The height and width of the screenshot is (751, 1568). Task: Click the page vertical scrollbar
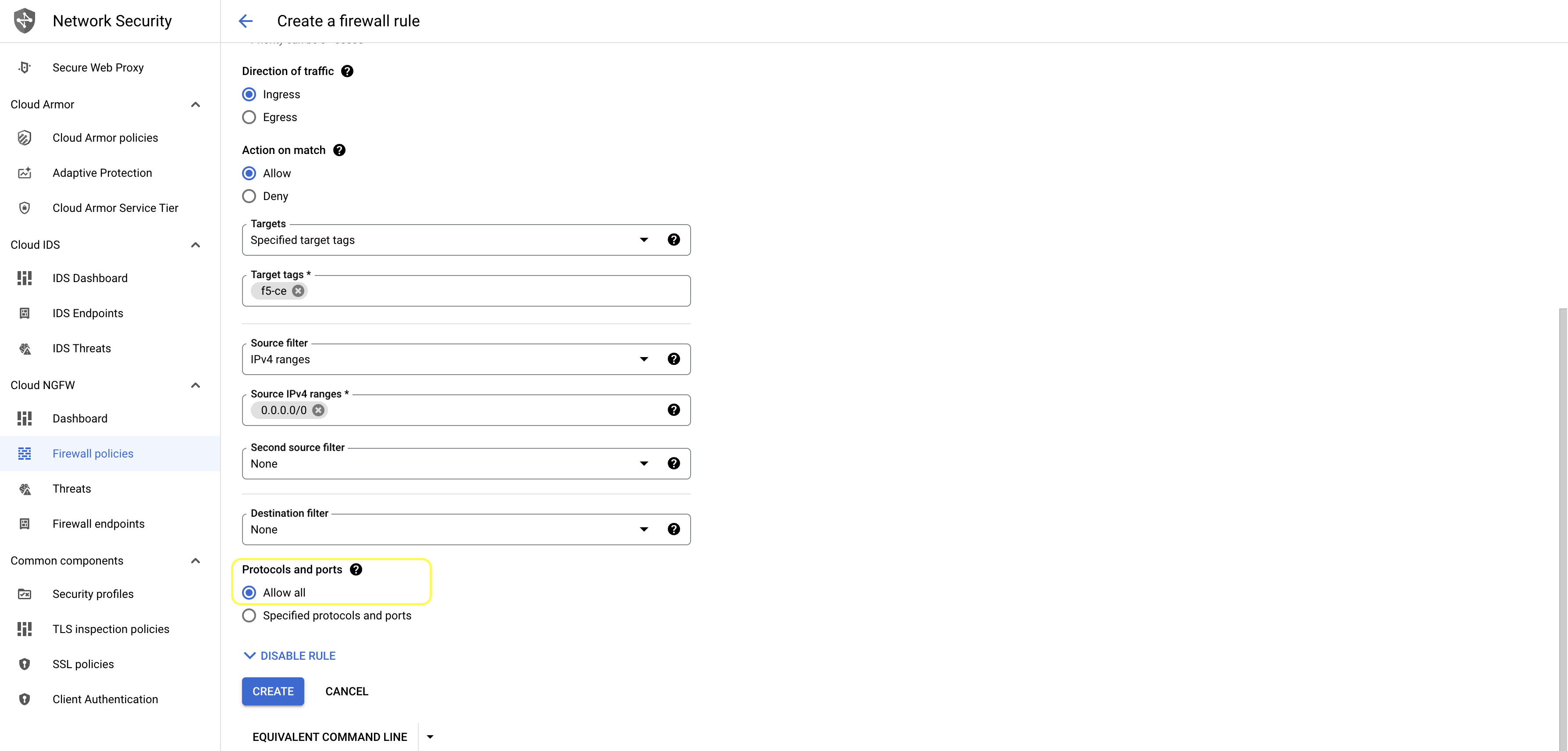[1563, 524]
